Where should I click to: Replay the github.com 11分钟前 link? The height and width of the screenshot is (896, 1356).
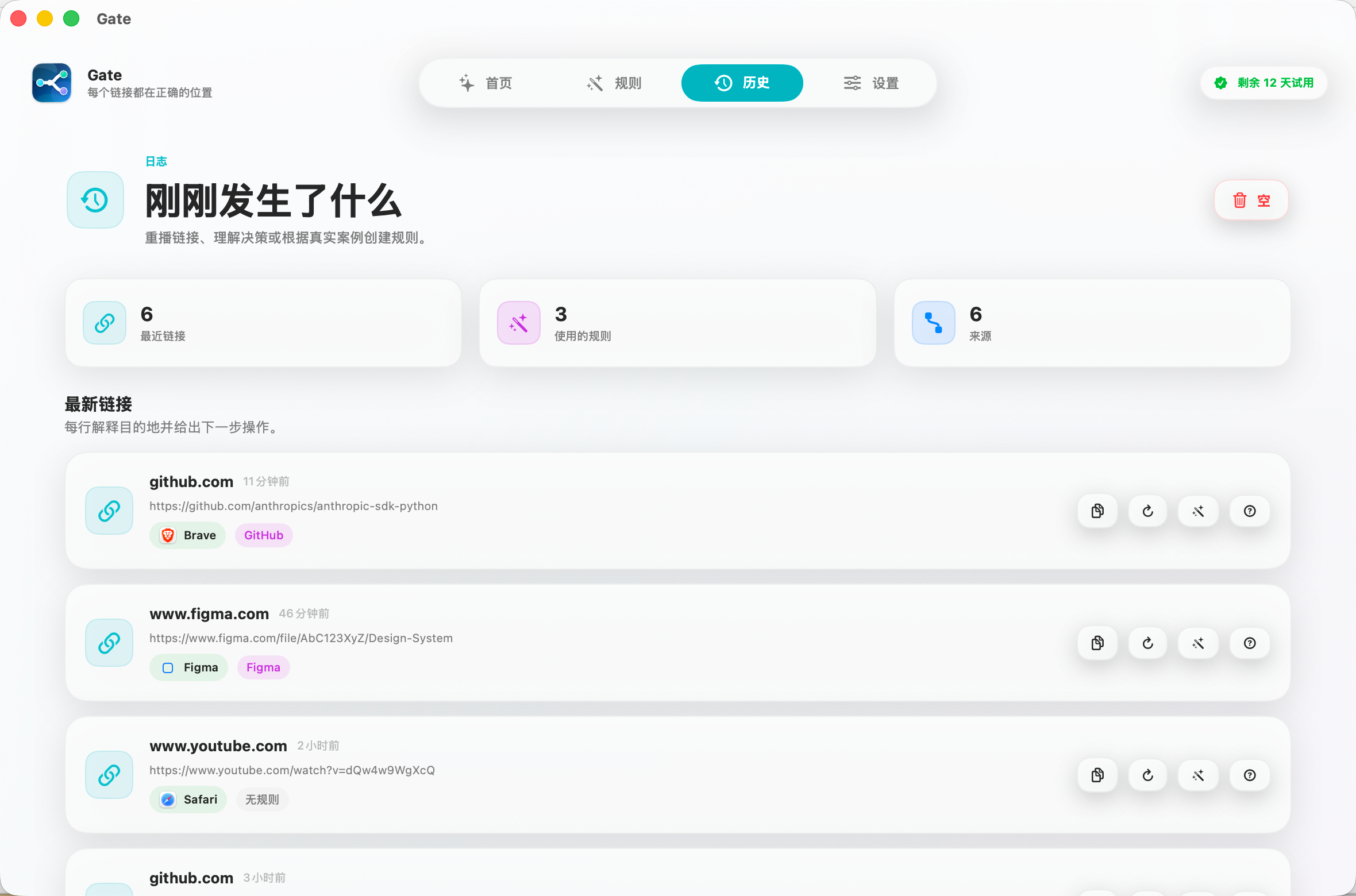(1148, 511)
